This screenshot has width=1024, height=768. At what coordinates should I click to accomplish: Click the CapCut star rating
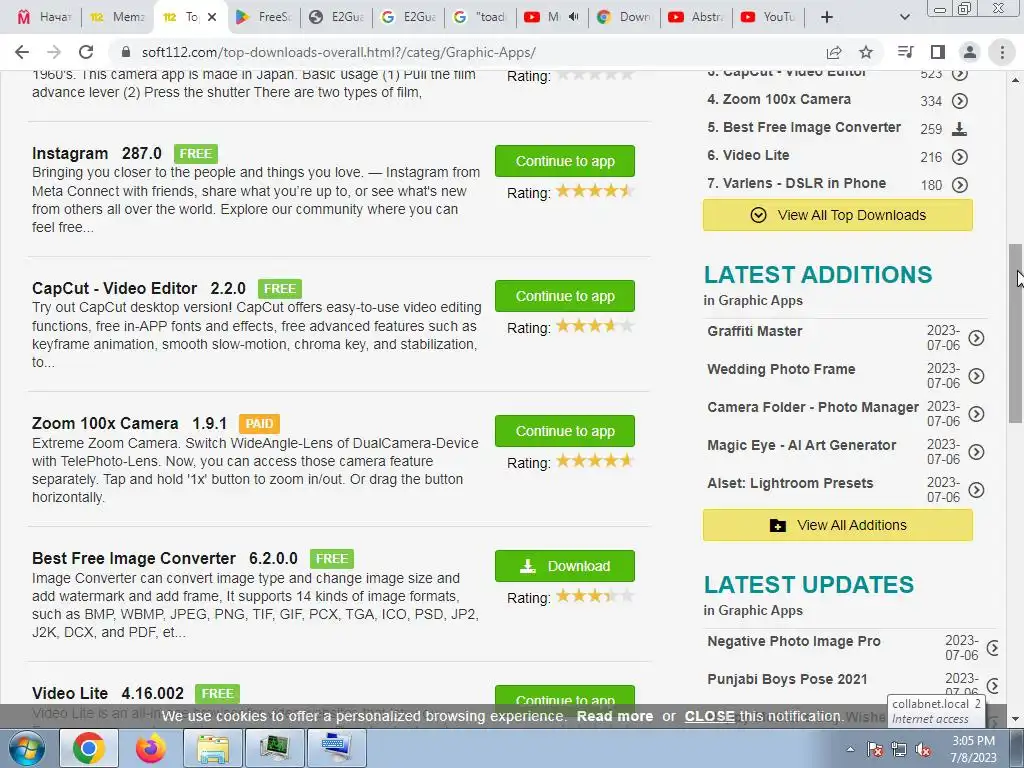[x=594, y=326]
